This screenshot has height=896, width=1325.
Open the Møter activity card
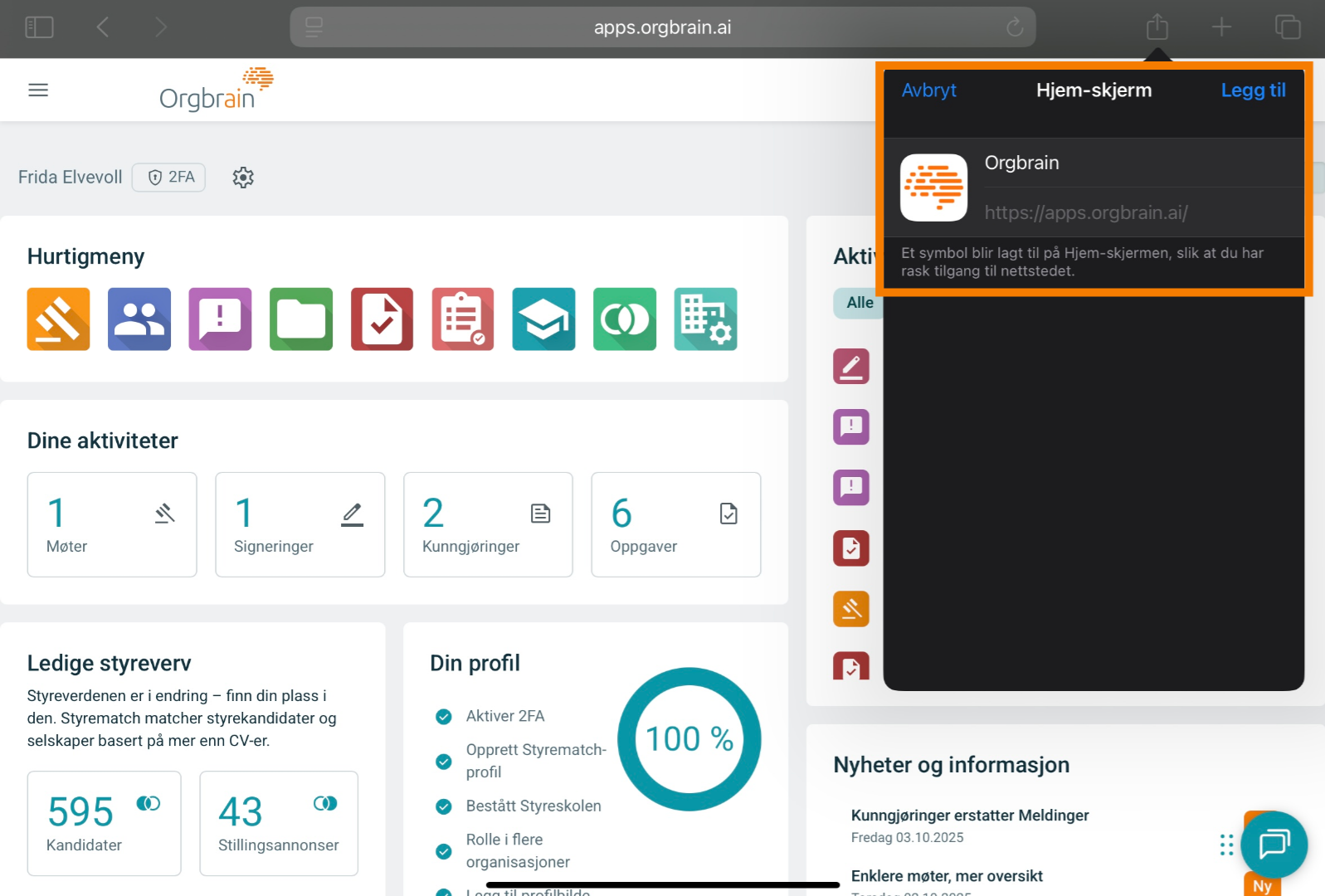tap(112, 524)
